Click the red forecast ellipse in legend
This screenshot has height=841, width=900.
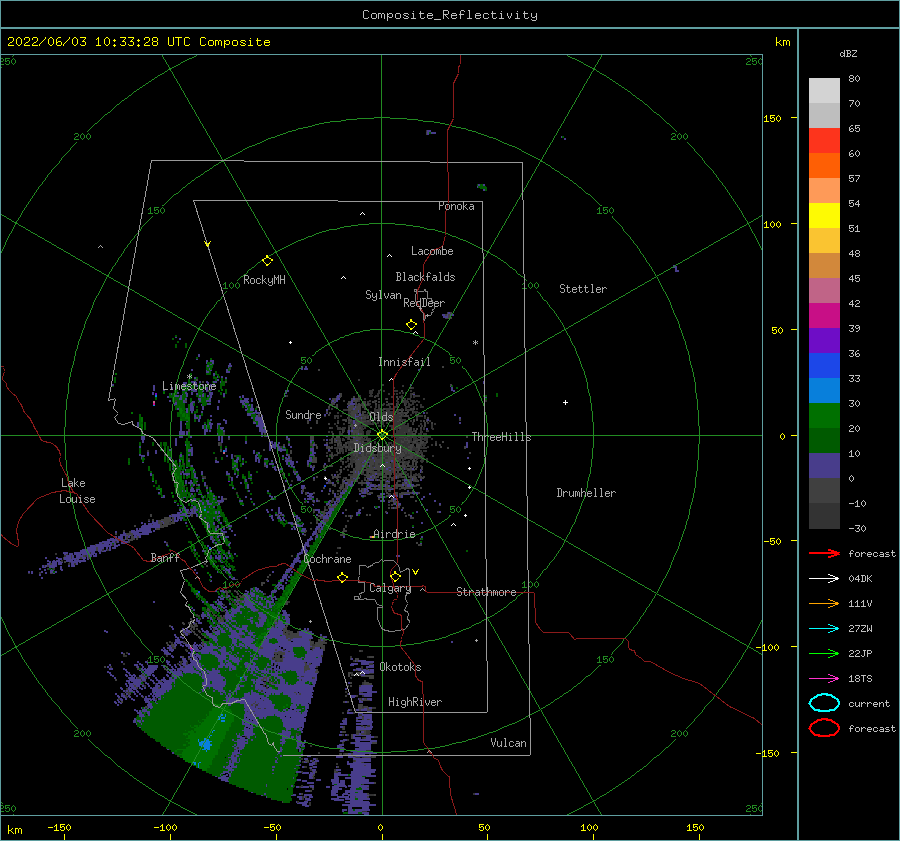pyautogui.click(x=824, y=728)
